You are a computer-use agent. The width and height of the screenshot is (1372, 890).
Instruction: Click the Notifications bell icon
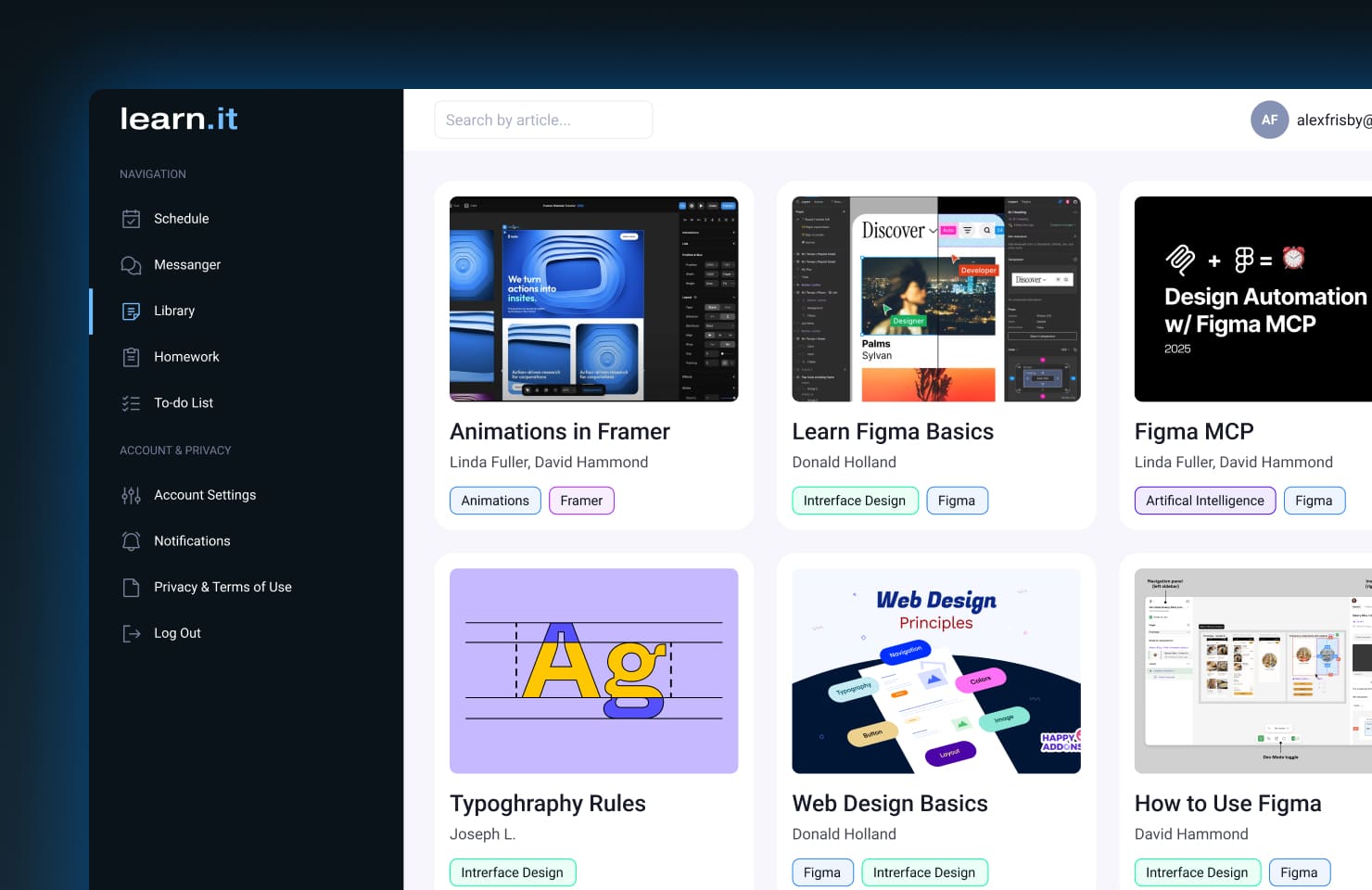tap(131, 540)
